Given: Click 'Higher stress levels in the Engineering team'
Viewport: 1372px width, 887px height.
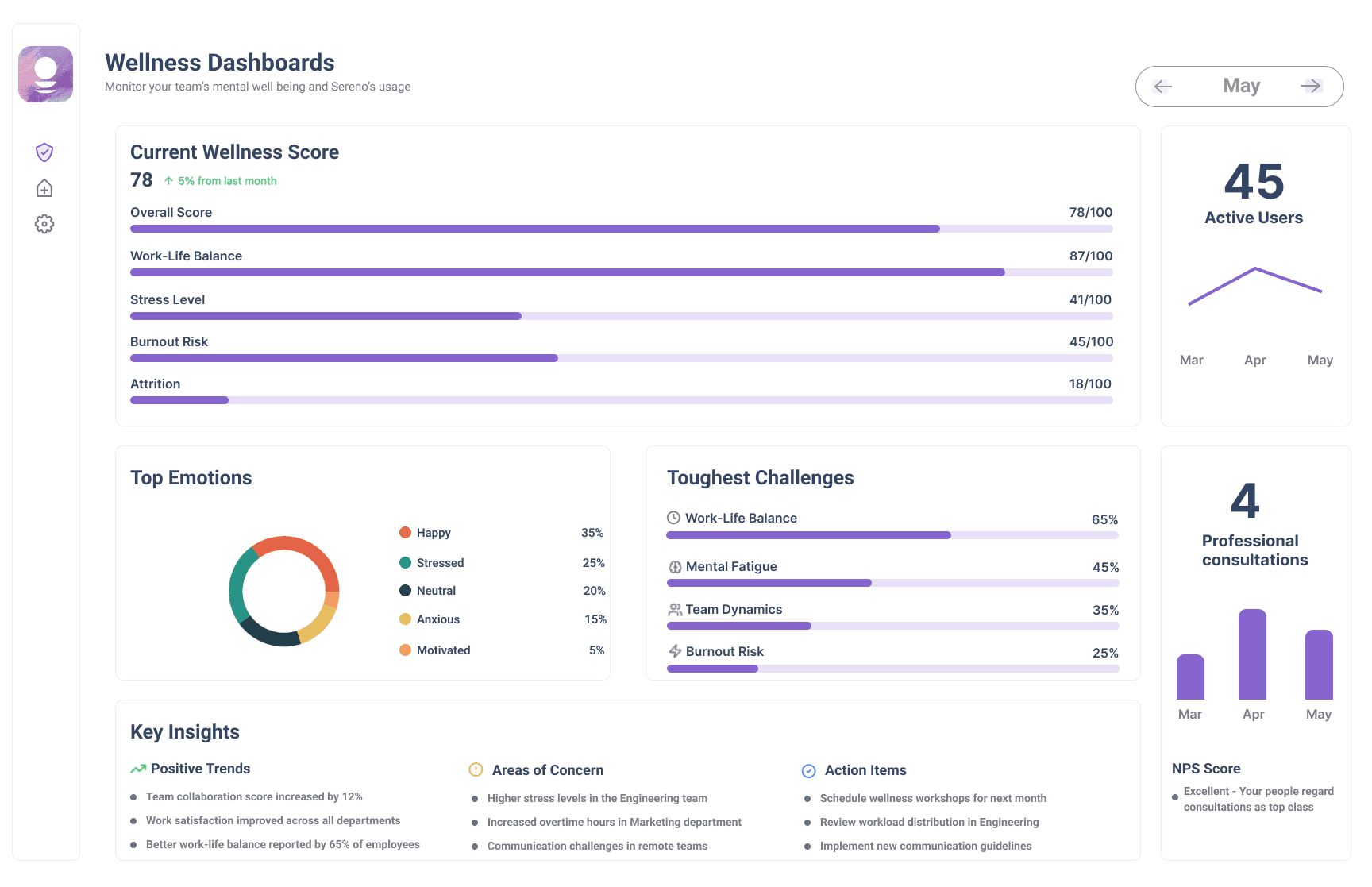Looking at the screenshot, I should 597,798.
